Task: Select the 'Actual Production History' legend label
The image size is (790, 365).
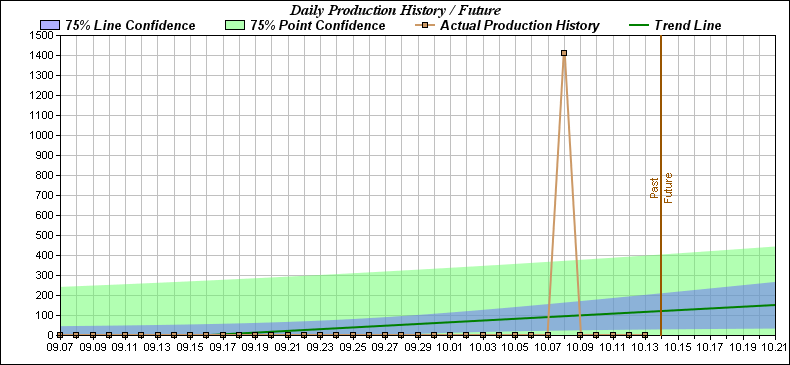Action: (520, 26)
